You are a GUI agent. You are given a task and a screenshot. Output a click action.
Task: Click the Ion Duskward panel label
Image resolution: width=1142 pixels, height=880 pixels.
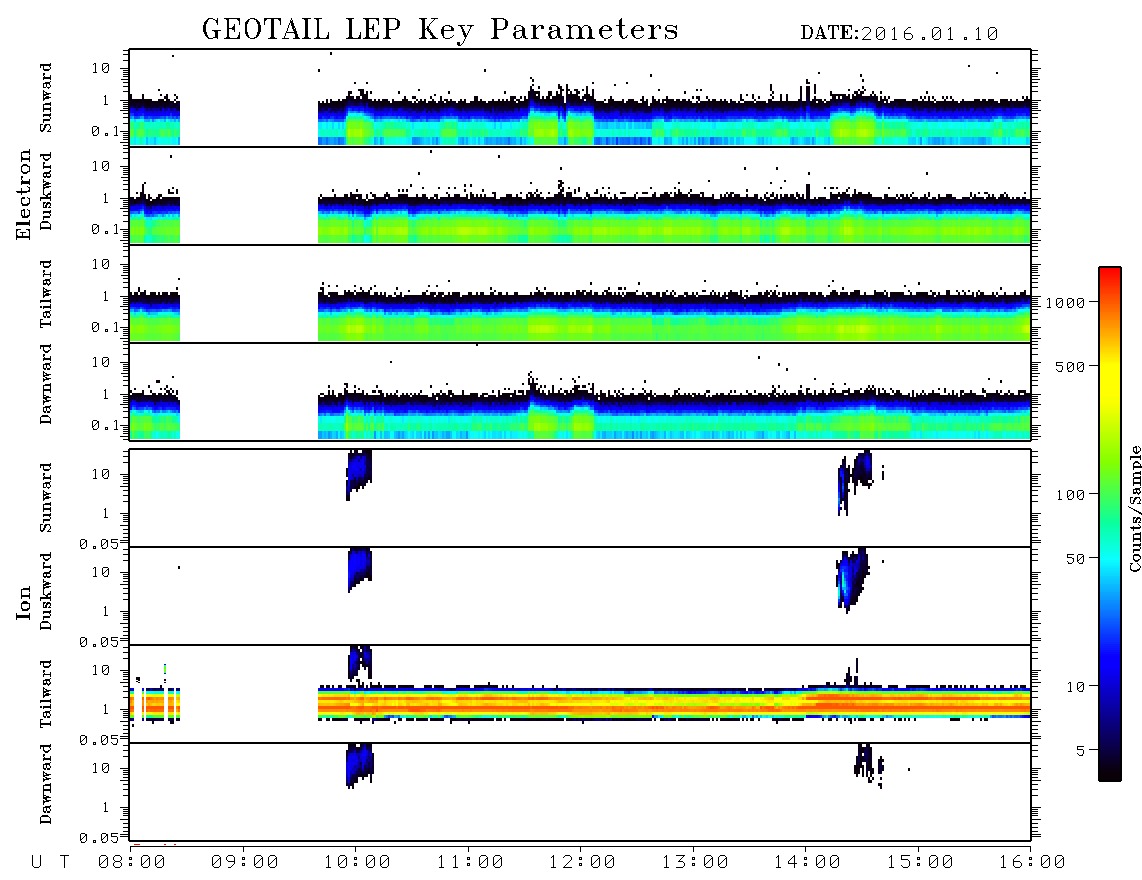coord(46,591)
